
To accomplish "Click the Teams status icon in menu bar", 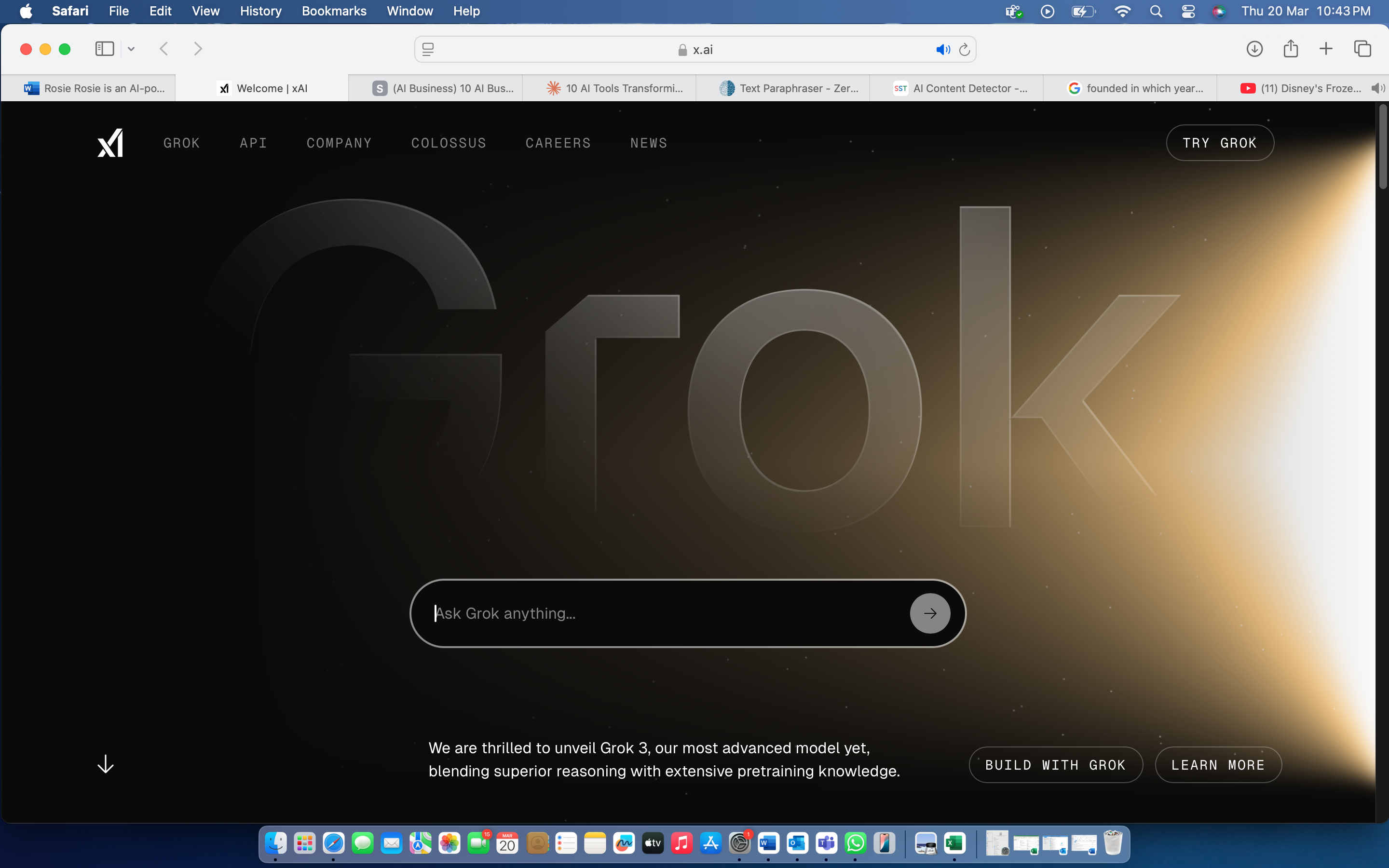I will (x=1014, y=11).
